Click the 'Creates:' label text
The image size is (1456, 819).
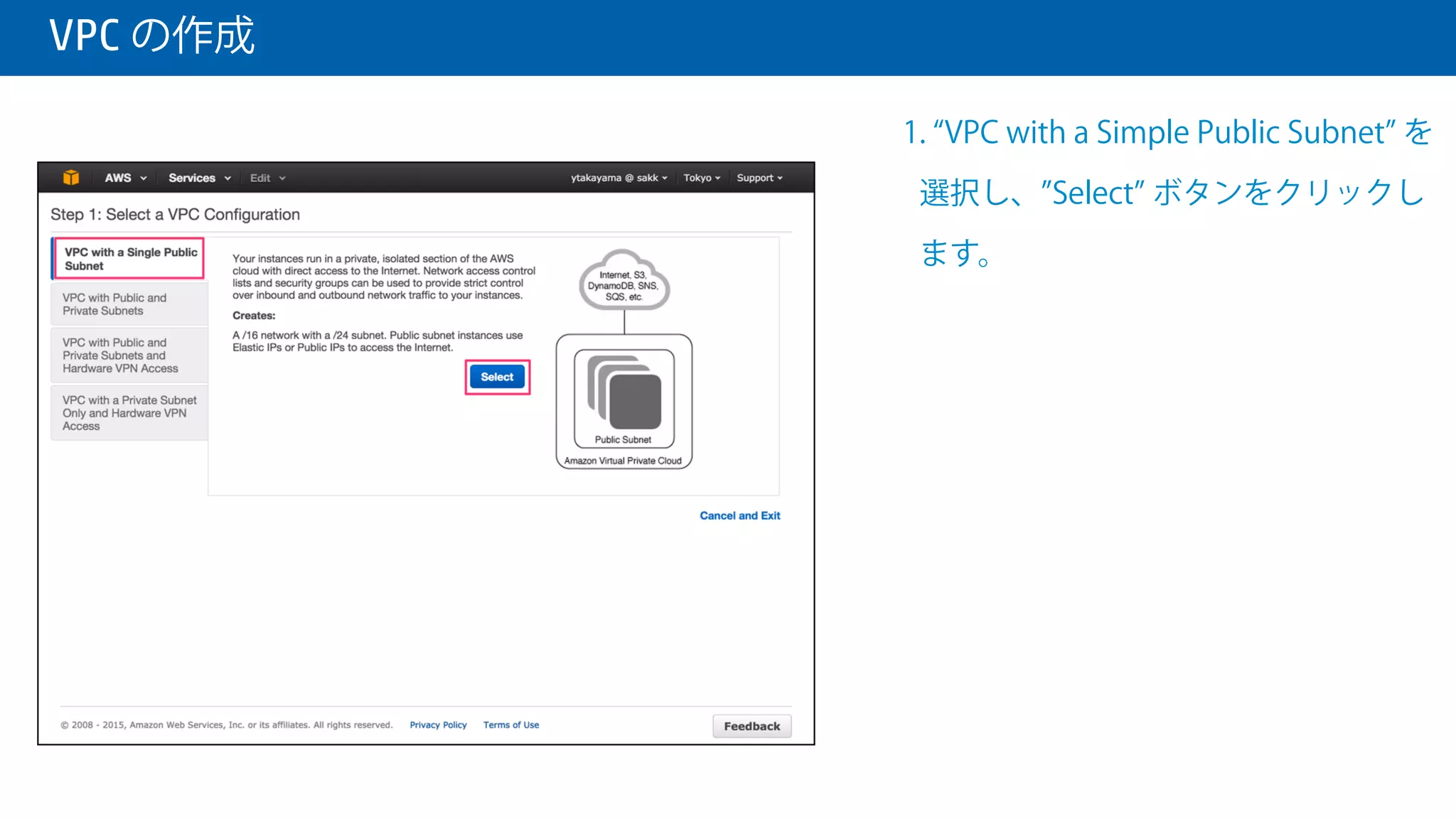(x=254, y=316)
